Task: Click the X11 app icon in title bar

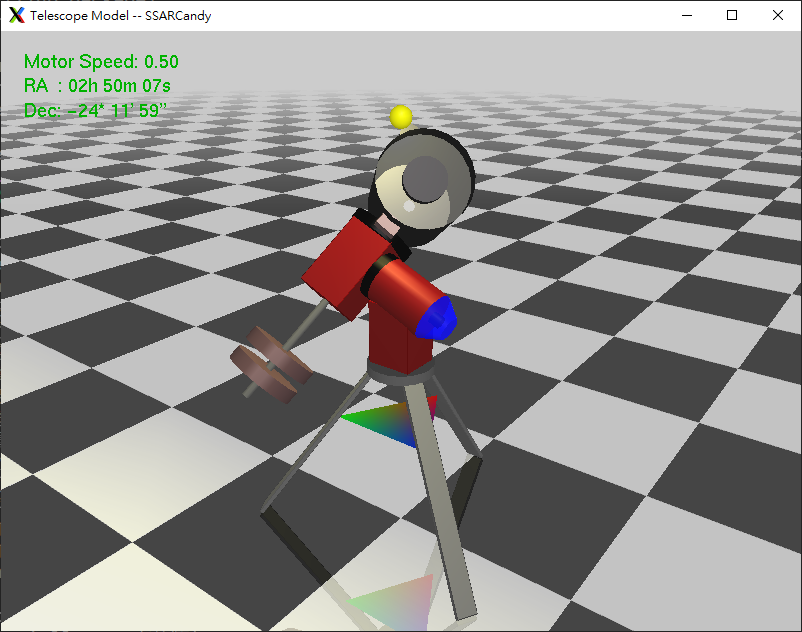Action: pyautogui.click(x=17, y=15)
